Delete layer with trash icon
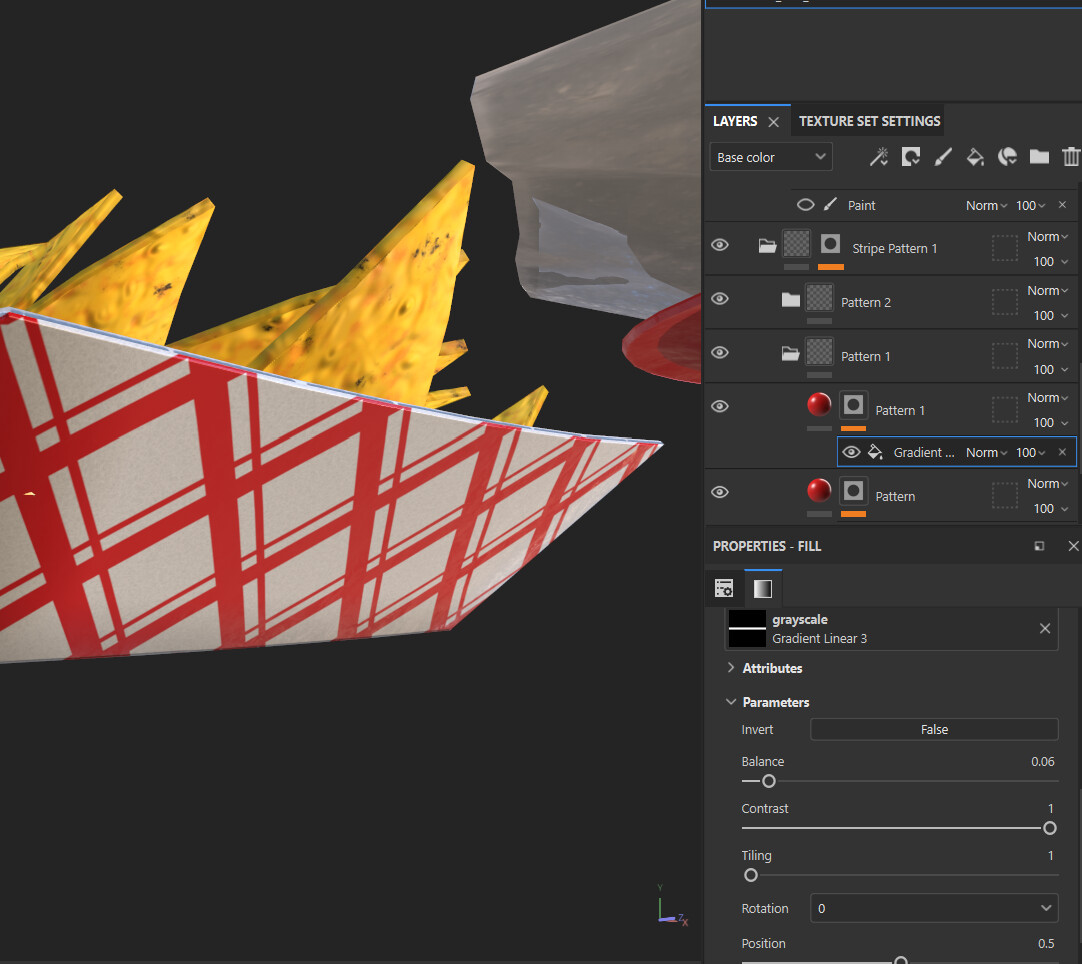Image resolution: width=1082 pixels, height=964 pixels. 1071,157
